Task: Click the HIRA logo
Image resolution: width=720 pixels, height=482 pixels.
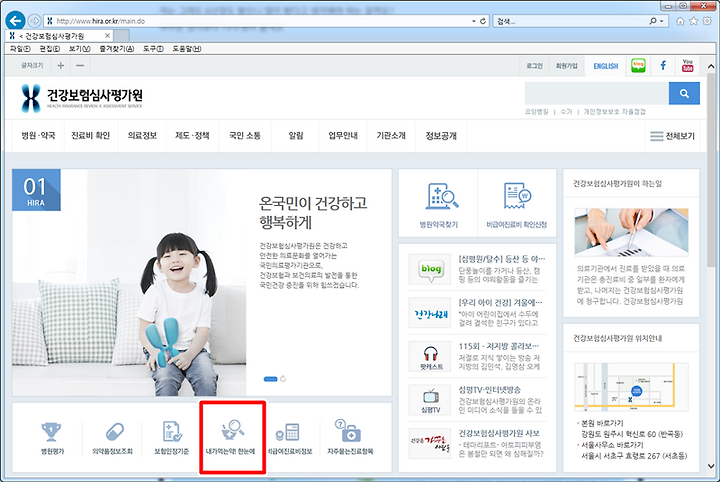Action: tap(82, 98)
